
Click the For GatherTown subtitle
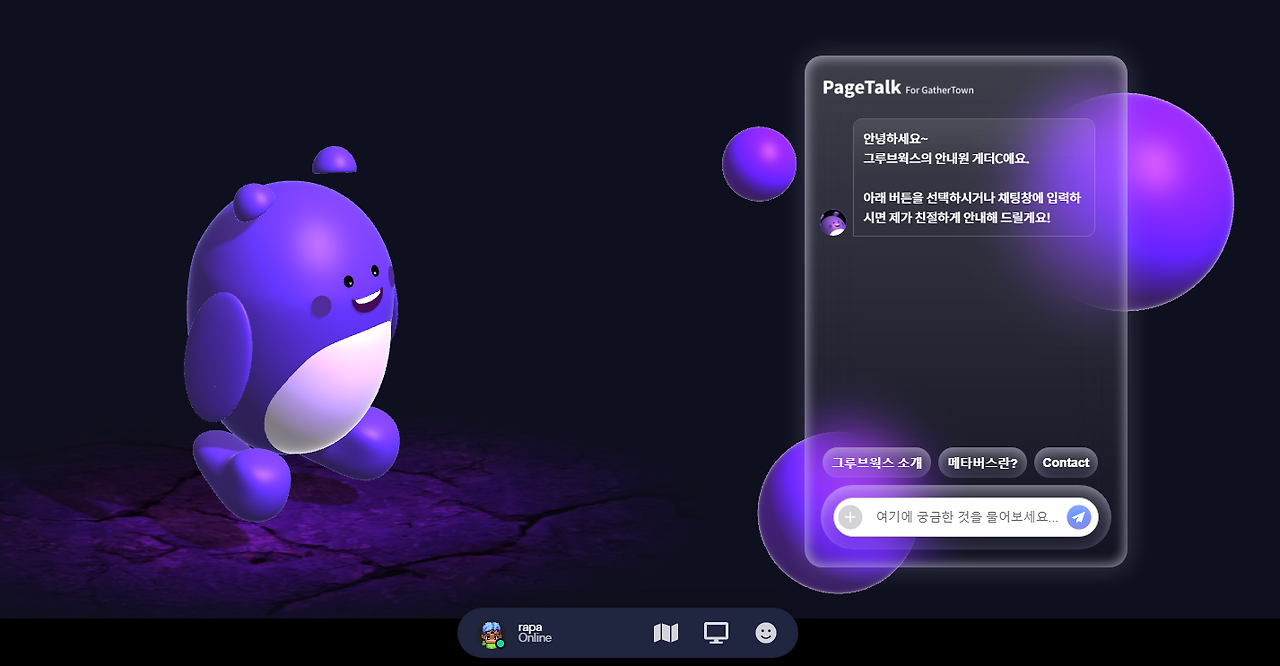[x=940, y=90]
